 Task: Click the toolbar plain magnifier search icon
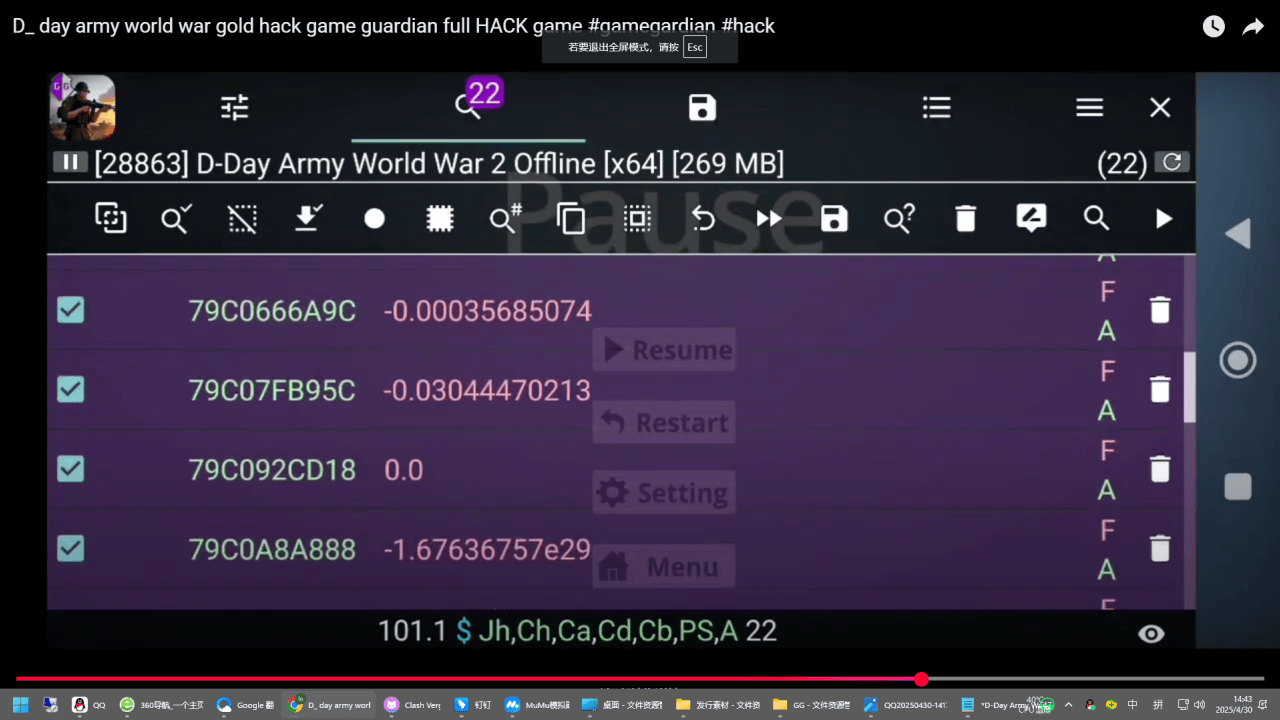tap(1097, 218)
